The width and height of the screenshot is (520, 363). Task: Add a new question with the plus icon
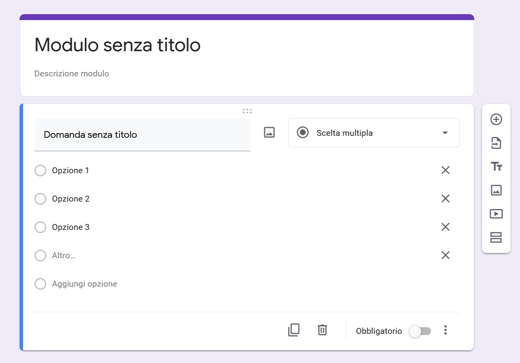496,119
